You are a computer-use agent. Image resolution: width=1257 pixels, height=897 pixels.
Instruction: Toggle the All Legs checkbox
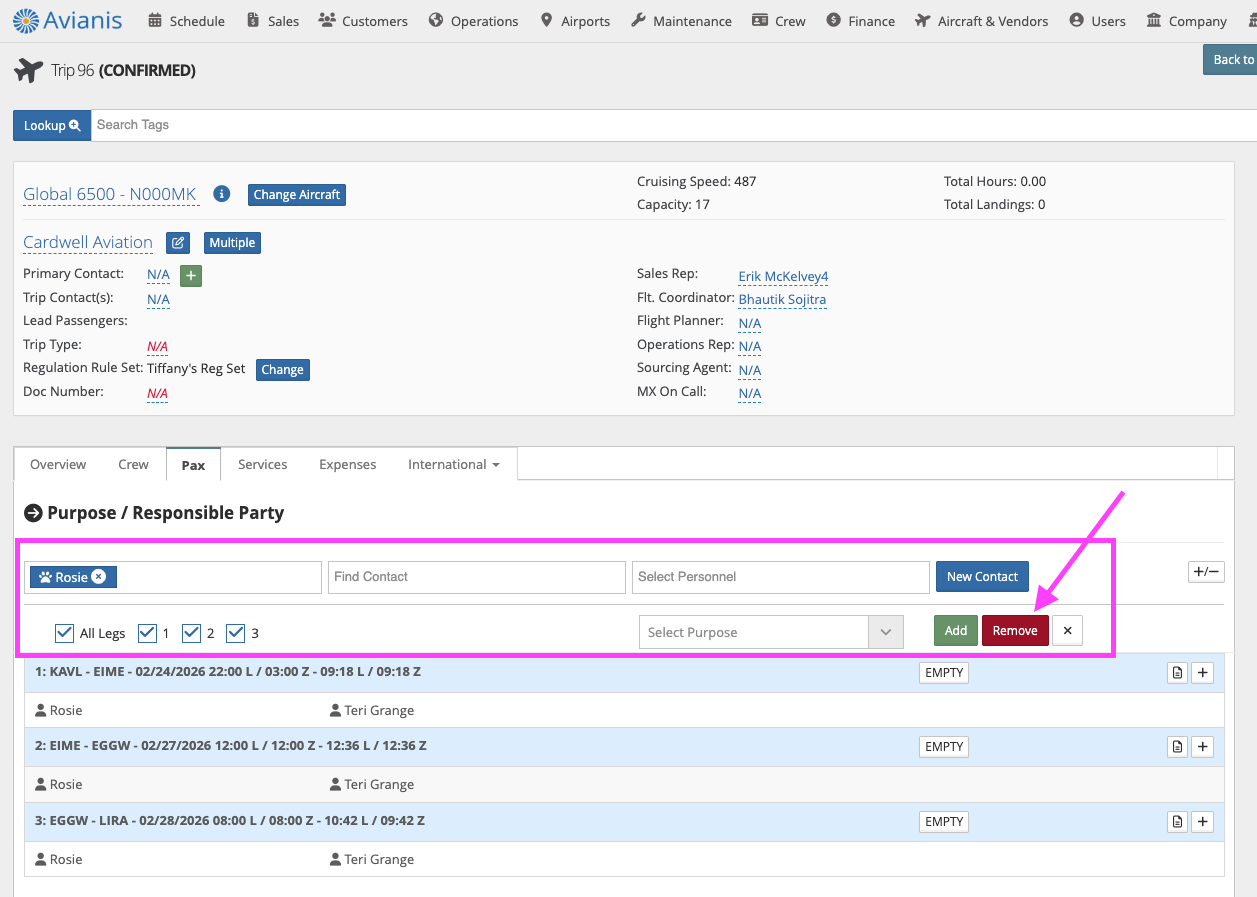pyautogui.click(x=65, y=633)
